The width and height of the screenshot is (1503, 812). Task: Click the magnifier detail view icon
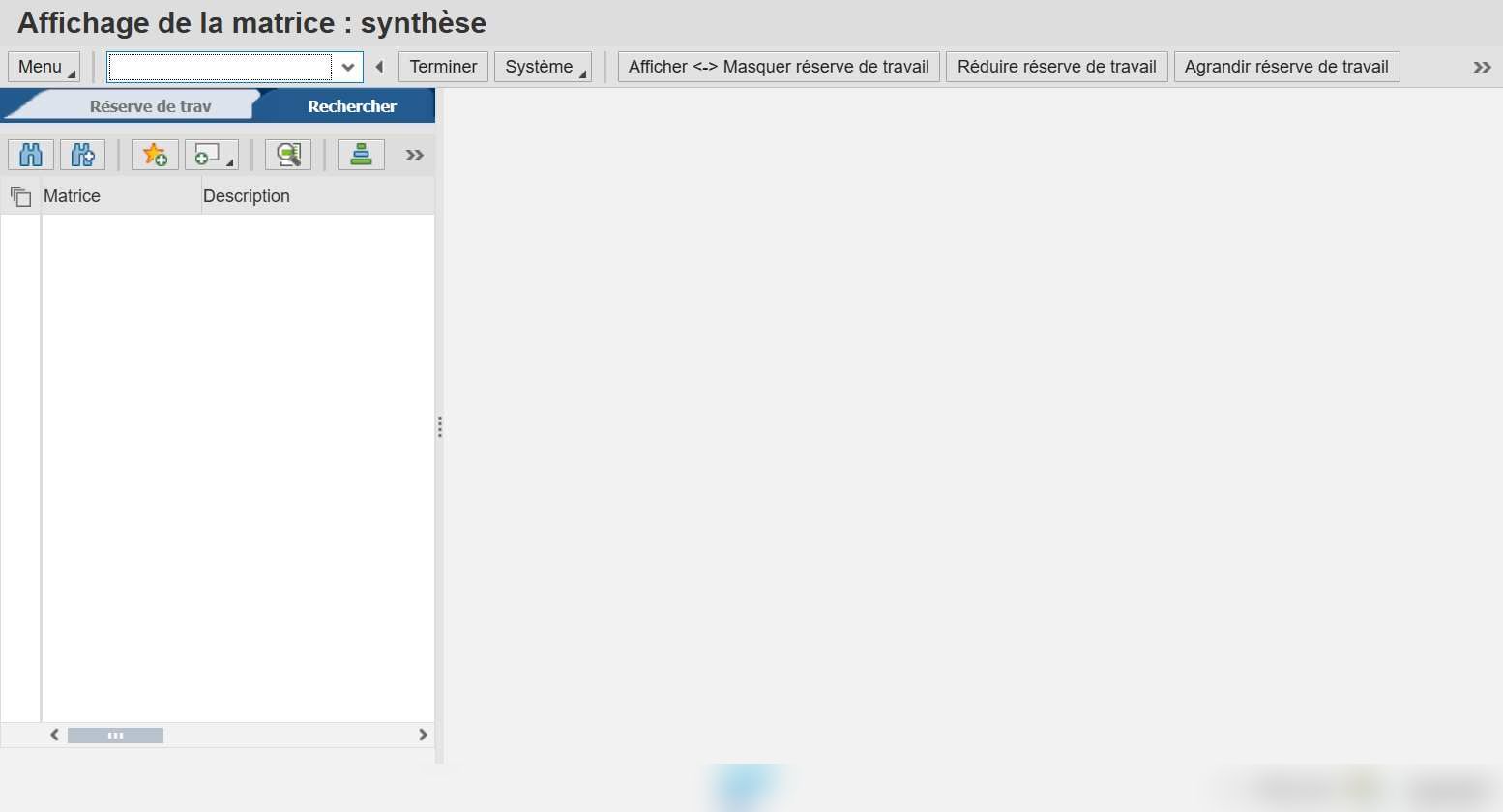[288, 155]
